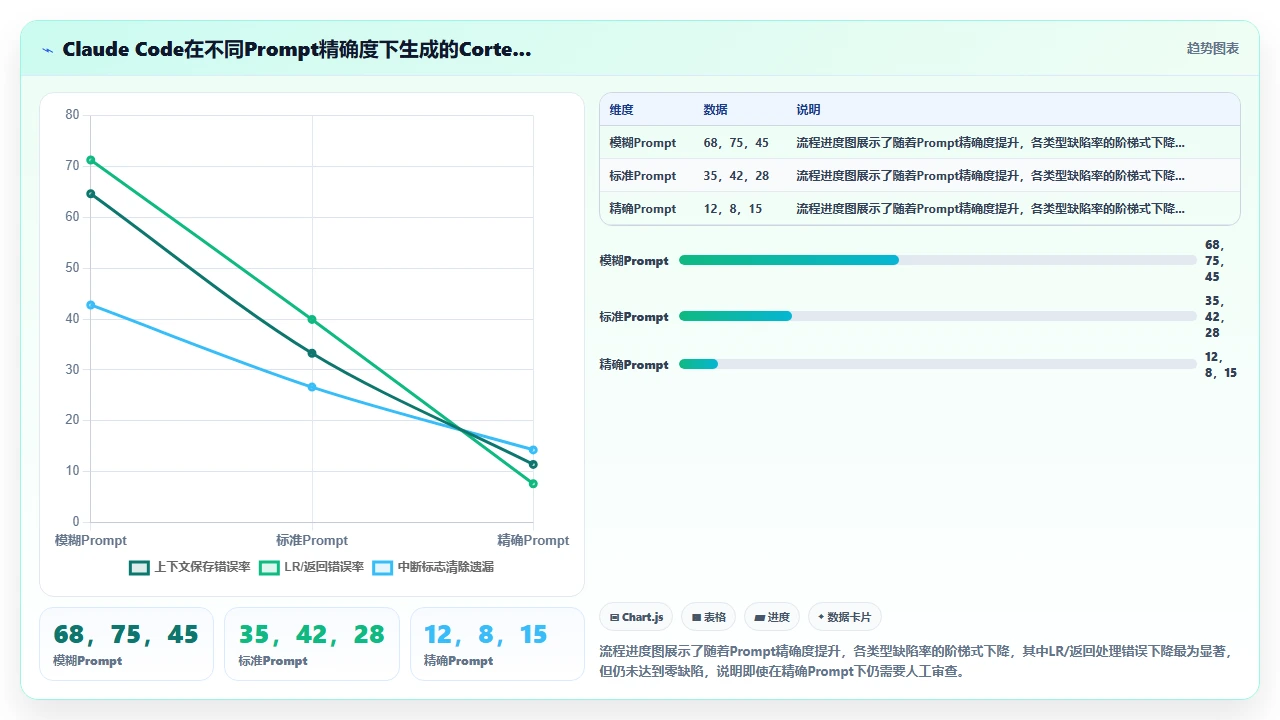Click the 模糊Prompt label beside its progress bar
The image size is (1280, 720).
click(634, 261)
